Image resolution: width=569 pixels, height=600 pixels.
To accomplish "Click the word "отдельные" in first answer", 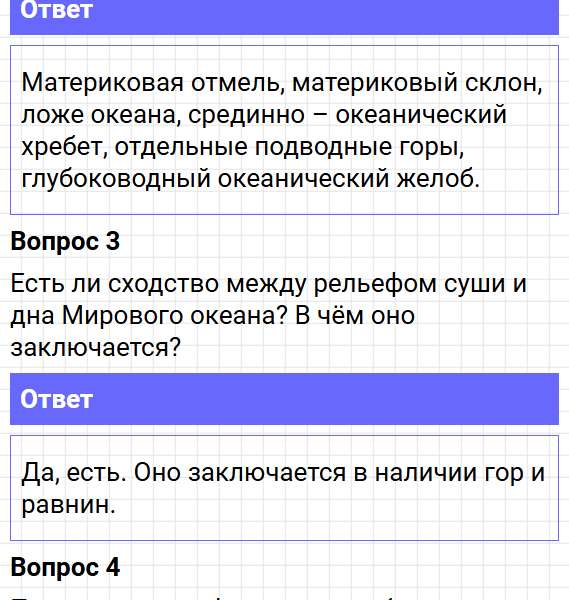I will pyautogui.click(x=181, y=147).
